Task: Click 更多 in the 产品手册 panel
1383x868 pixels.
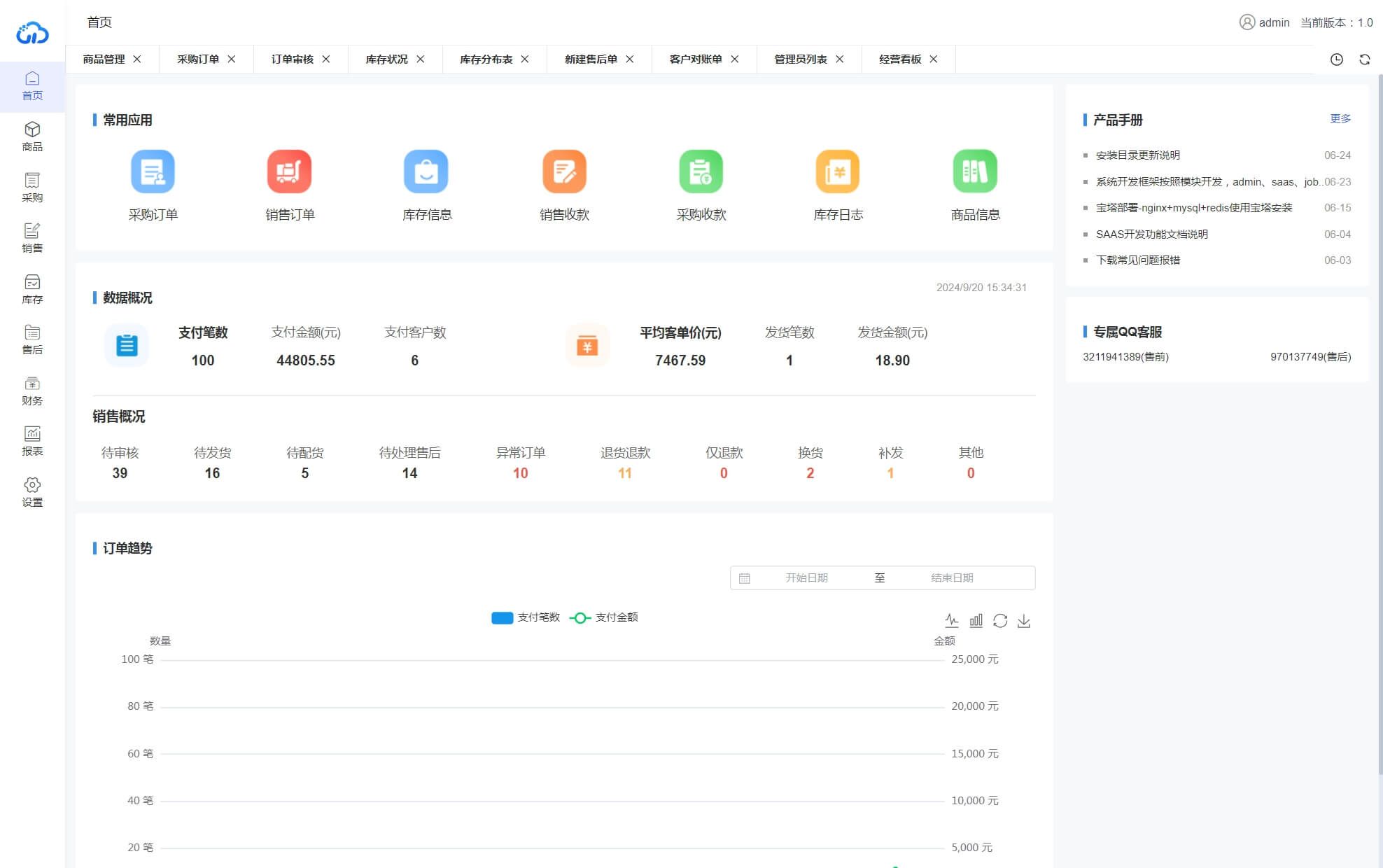Action: 1340,119
